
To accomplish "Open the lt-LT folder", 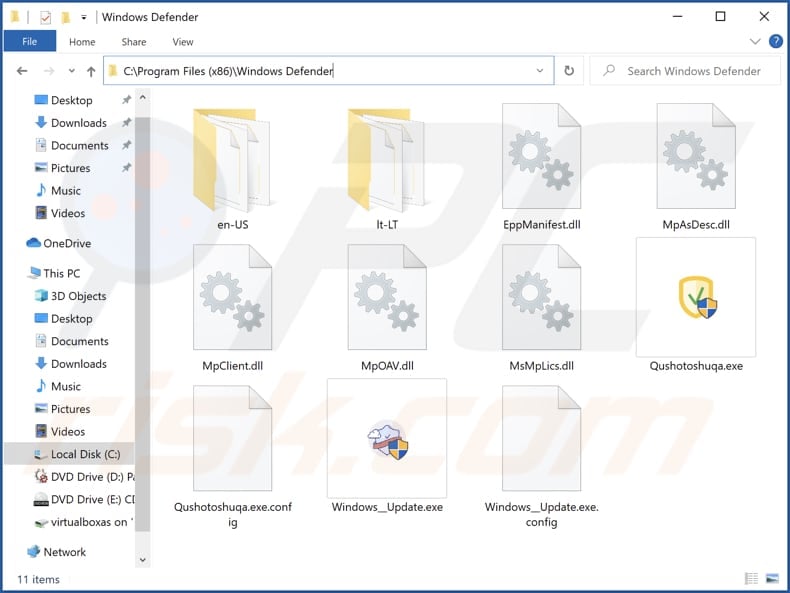I will pyautogui.click(x=387, y=166).
